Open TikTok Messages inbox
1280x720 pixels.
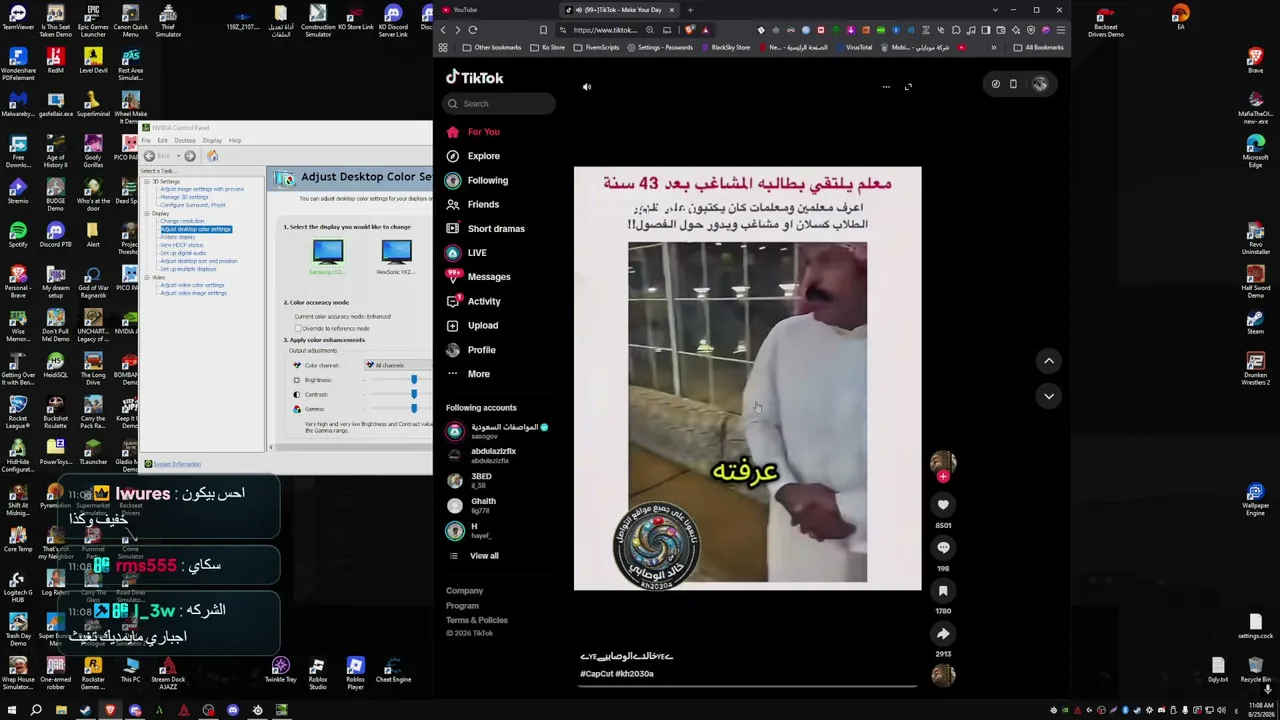click(x=479, y=277)
